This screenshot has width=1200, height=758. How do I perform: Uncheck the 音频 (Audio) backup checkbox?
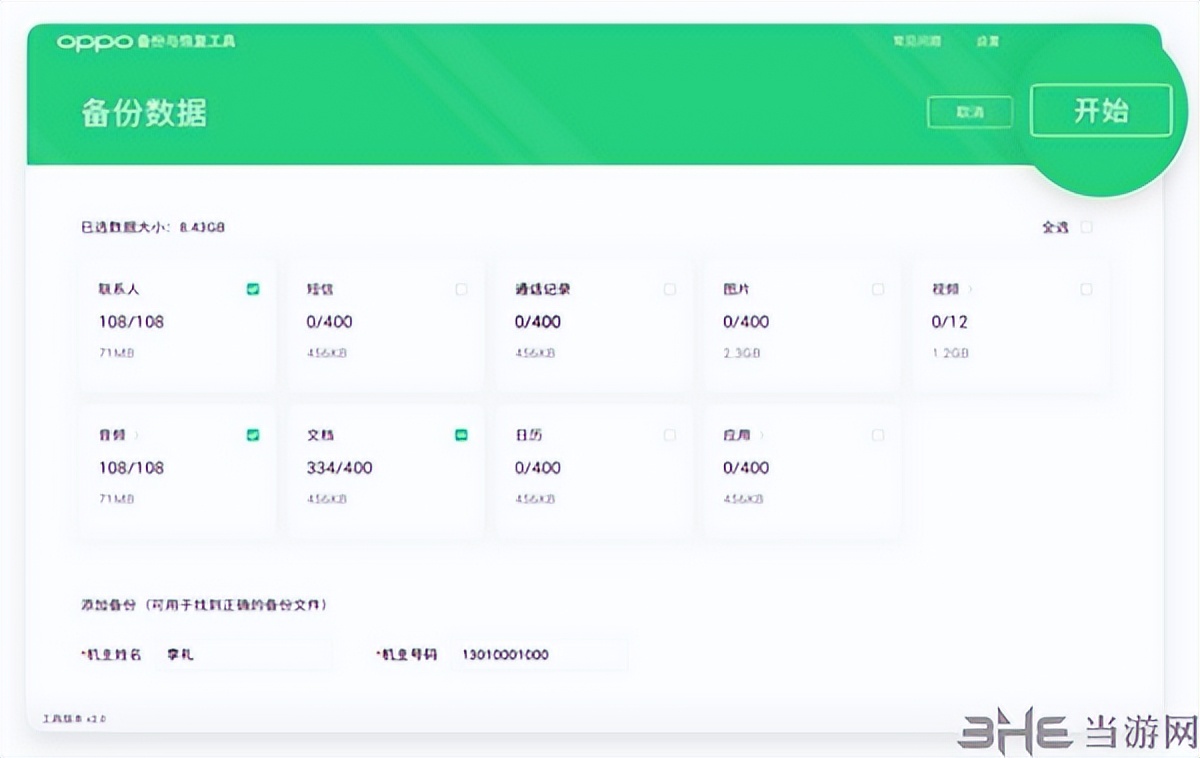click(253, 434)
